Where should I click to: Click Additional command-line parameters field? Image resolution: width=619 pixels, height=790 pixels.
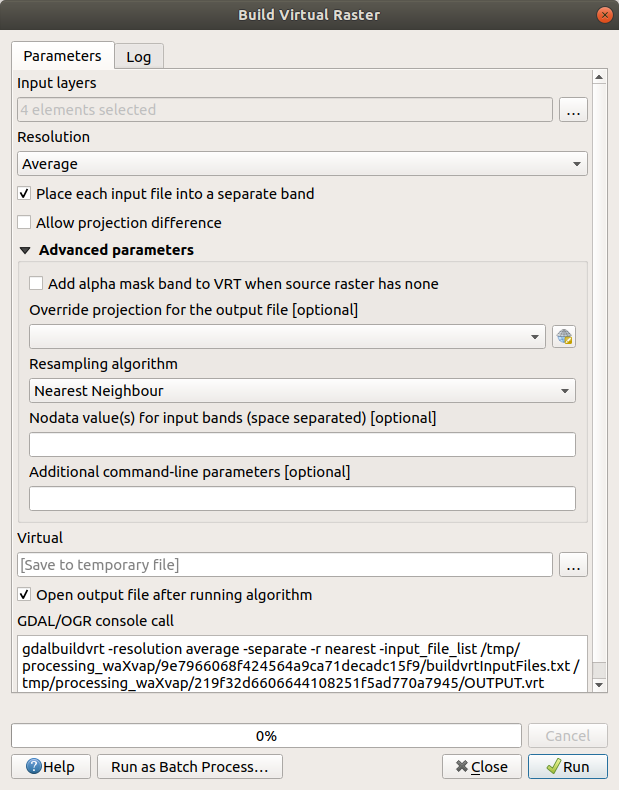click(x=302, y=499)
